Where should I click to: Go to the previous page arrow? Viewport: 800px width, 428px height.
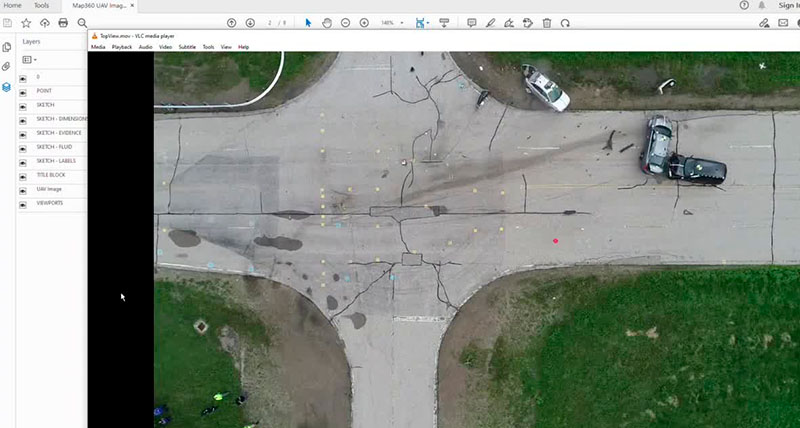(x=232, y=22)
